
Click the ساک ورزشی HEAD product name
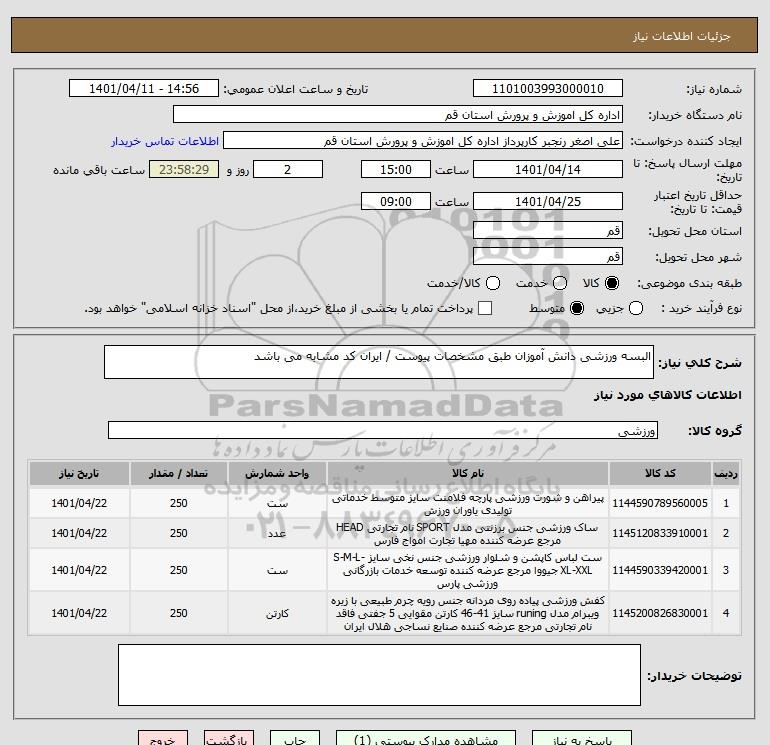(x=468, y=534)
